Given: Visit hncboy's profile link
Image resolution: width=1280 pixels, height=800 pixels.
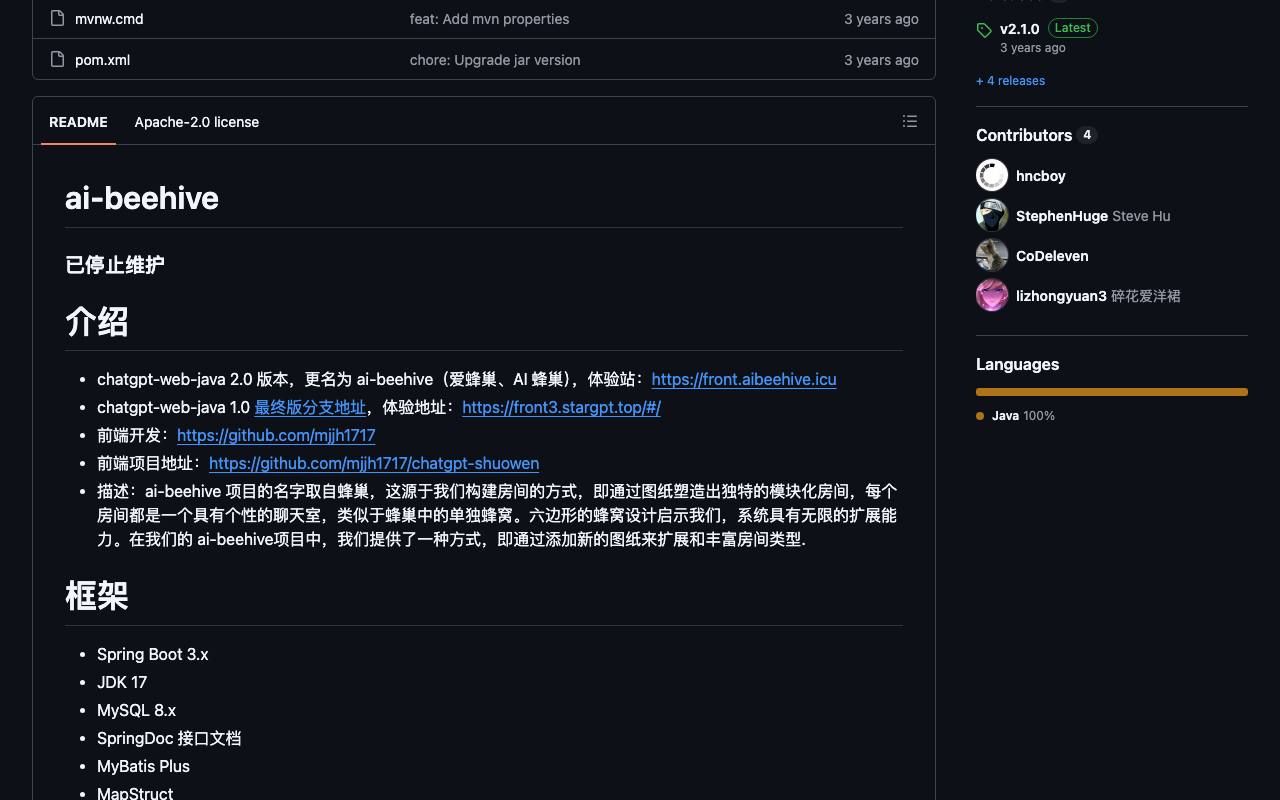Looking at the screenshot, I should pos(1040,176).
